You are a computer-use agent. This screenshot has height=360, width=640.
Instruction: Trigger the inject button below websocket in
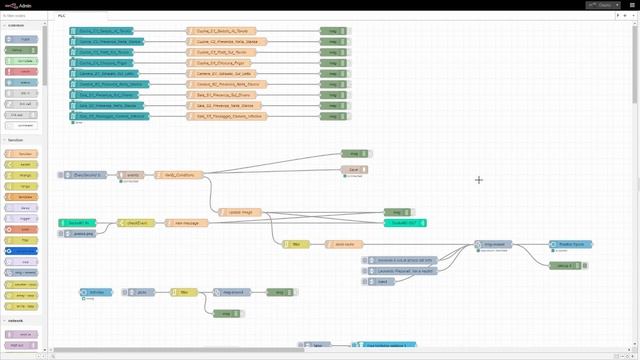click(60, 233)
